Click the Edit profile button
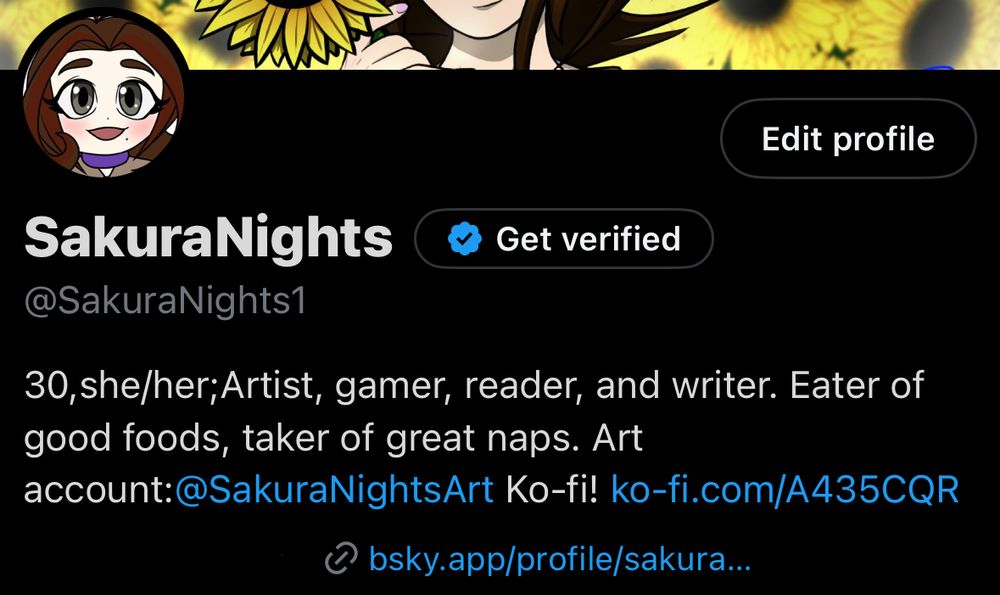The width and height of the screenshot is (1000, 595). [x=848, y=138]
